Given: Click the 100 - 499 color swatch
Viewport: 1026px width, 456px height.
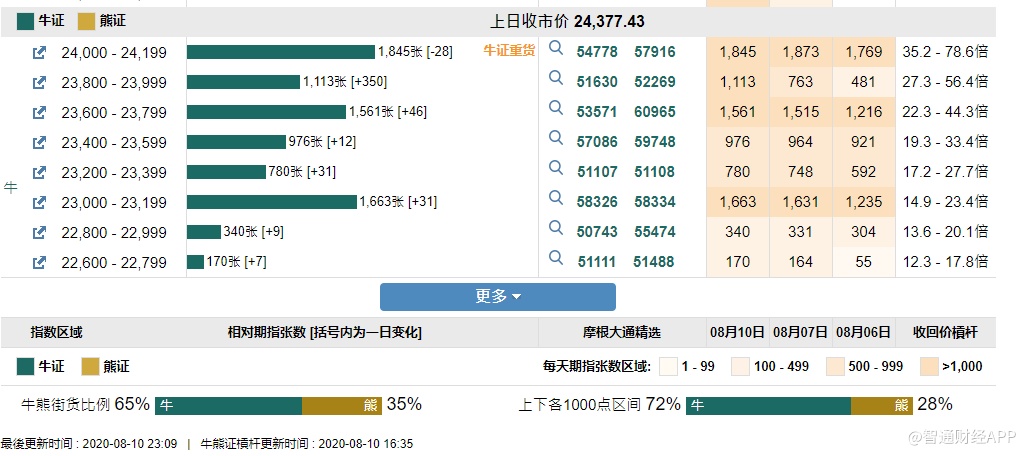Looking at the screenshot, I should 739,366.
